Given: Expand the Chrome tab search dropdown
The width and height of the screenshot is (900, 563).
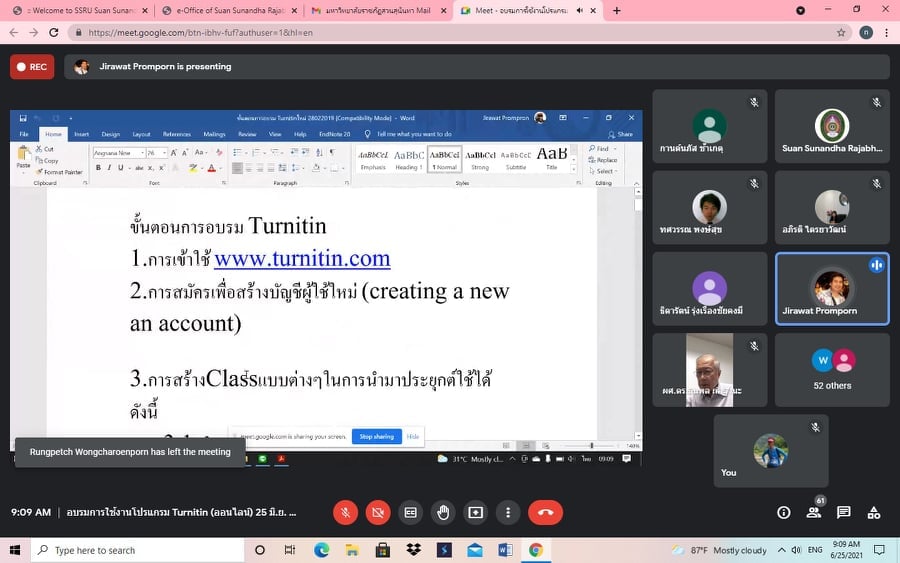Looking at the screenshot, I should pyautogui.click(x=800, y=10).
